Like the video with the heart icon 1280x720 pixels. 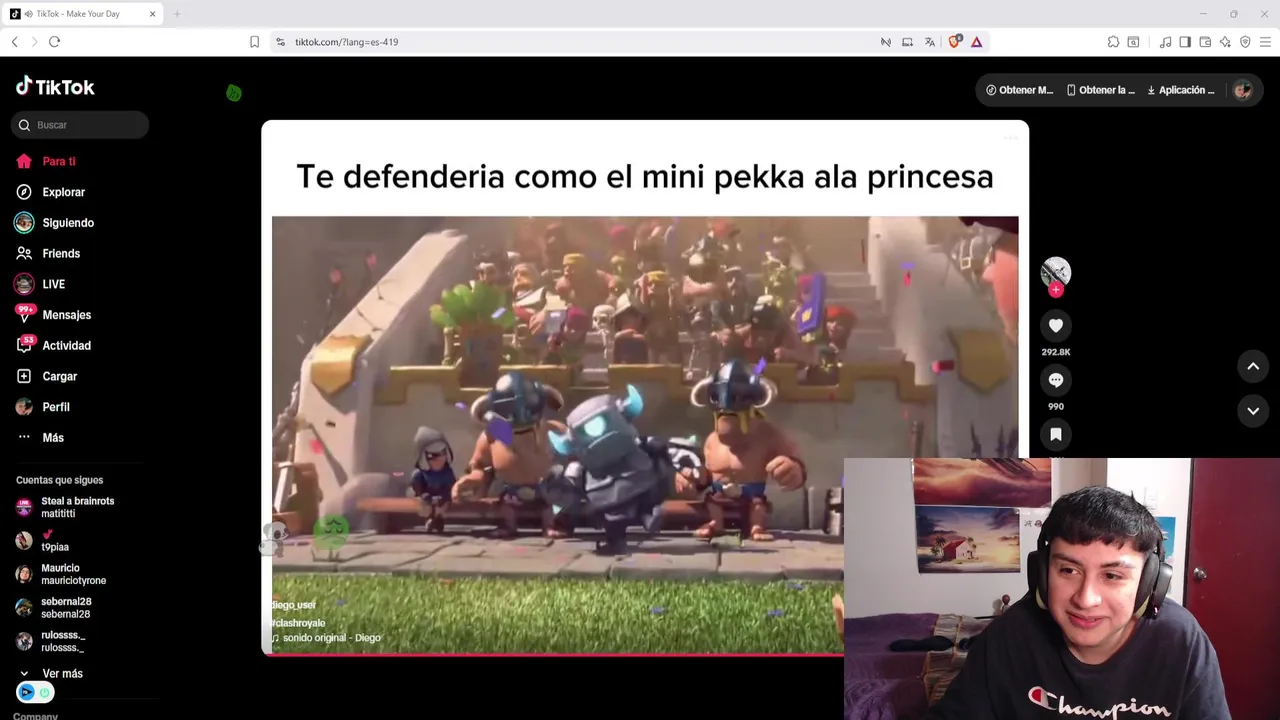tap(1055, 325)
